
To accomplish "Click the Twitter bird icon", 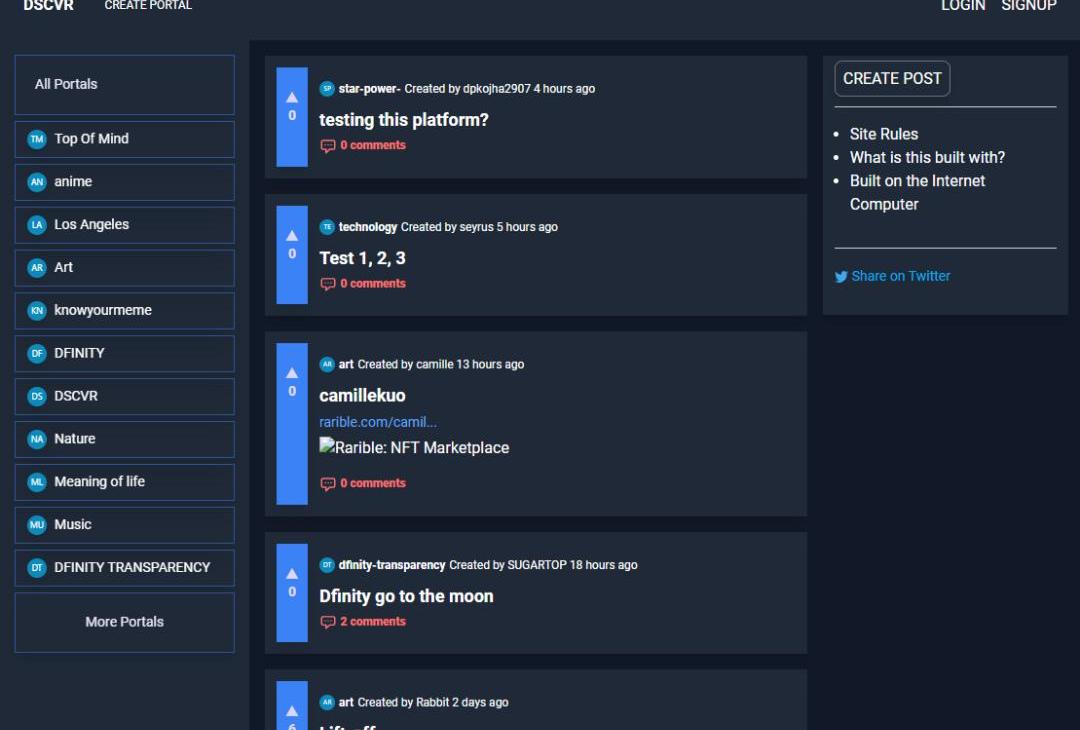I will point(841,277).
